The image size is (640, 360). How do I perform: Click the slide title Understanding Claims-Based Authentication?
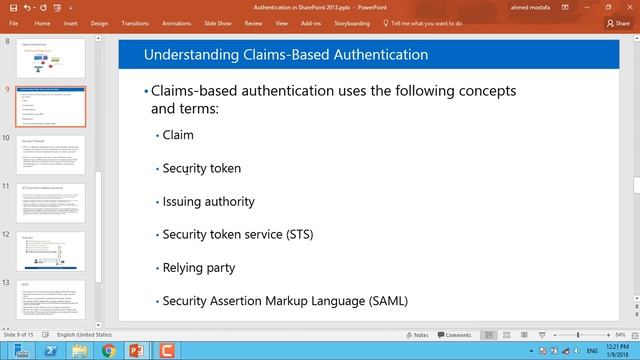[x=286, y=54]
